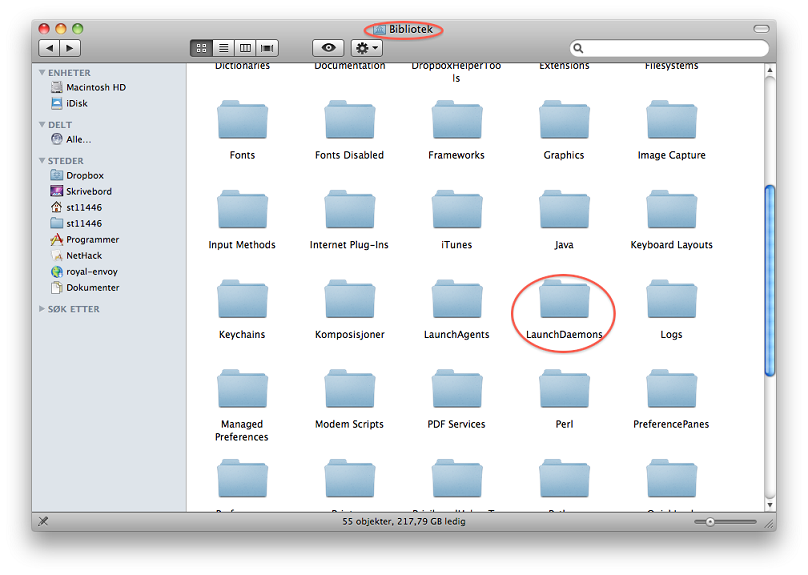Screen dimensions: 808x575
Task: Expand the SØK ETTER sidebar section
Action: click(42, 309)
